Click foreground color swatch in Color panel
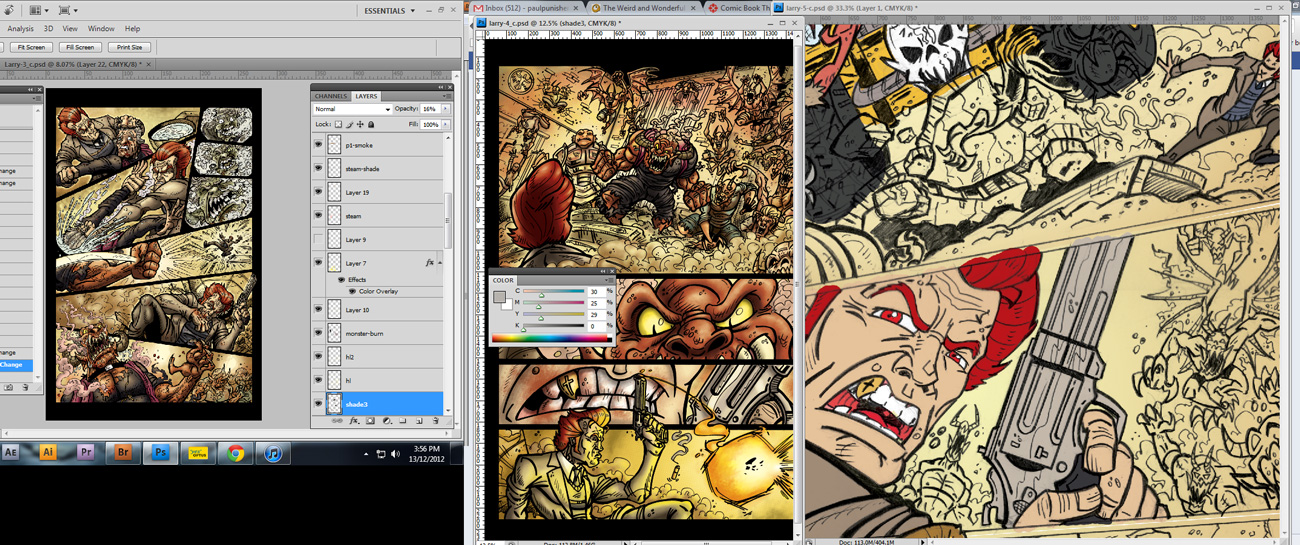This screenshot has height=545, width=1300. click(499, 296)
